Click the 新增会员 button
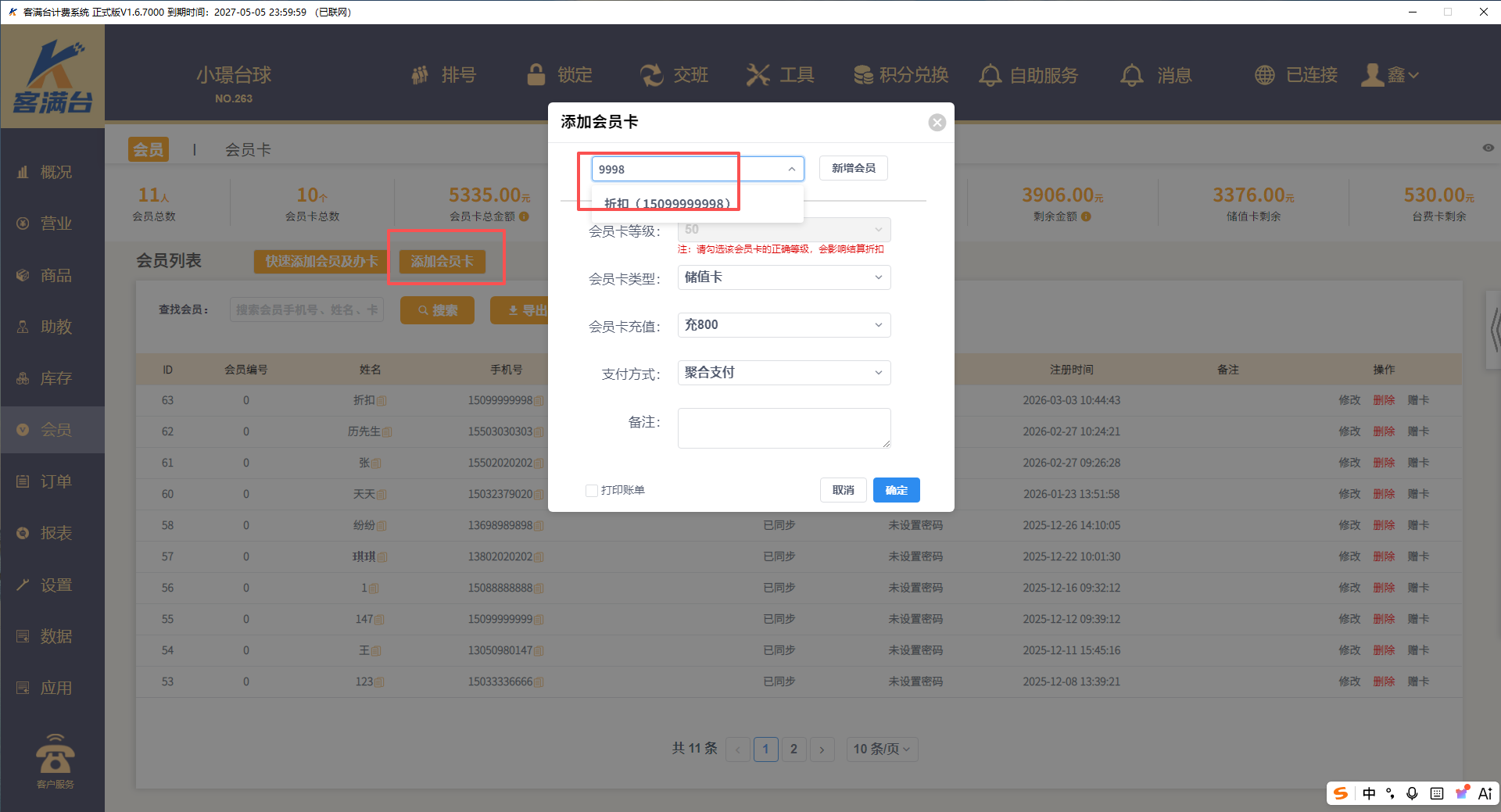This screenshot has height=812, width=1501. 853,168
